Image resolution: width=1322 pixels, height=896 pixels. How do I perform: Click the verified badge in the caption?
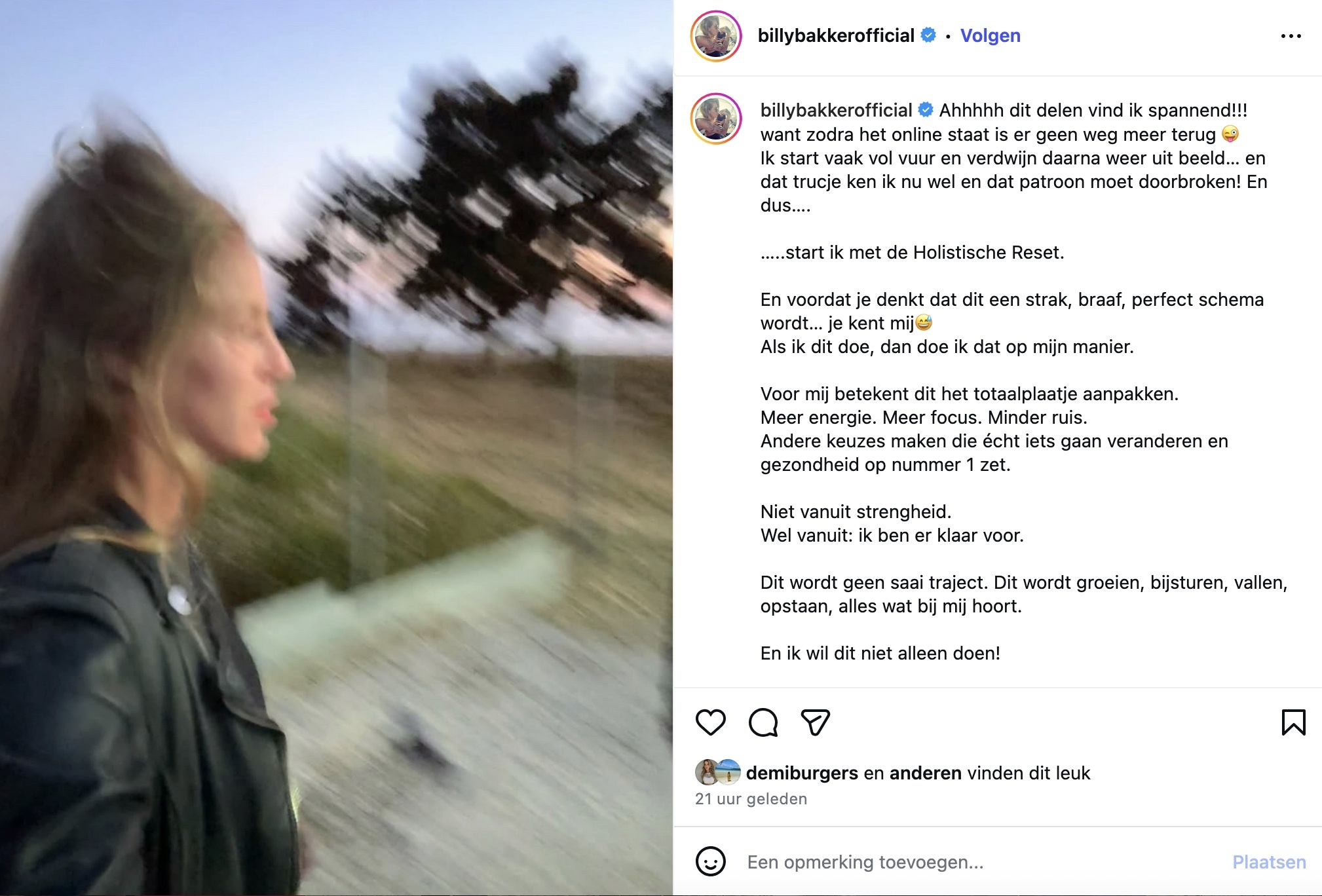(x=926, y=110)
